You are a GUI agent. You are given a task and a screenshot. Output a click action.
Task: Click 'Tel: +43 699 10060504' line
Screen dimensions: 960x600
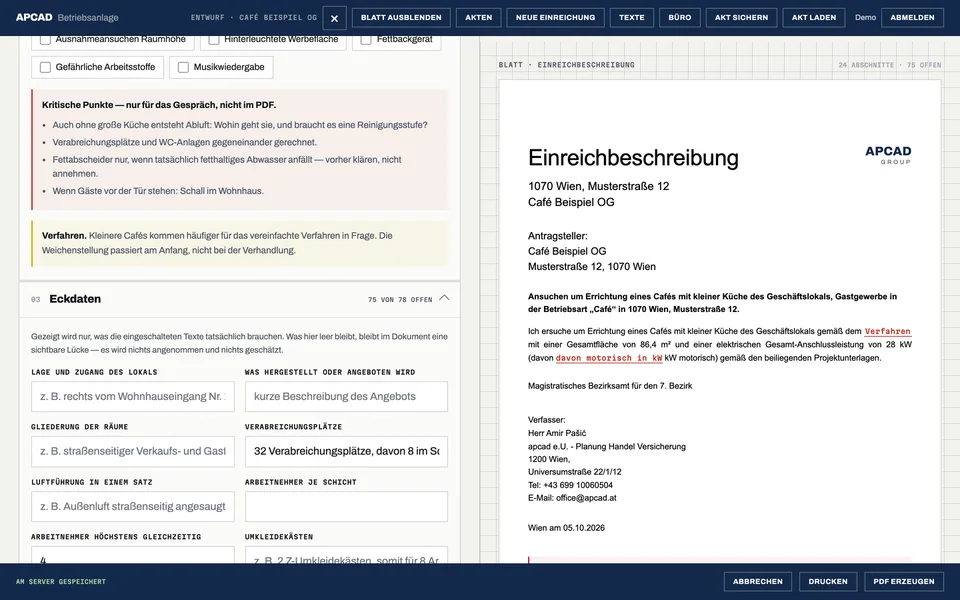pos(570,485)
